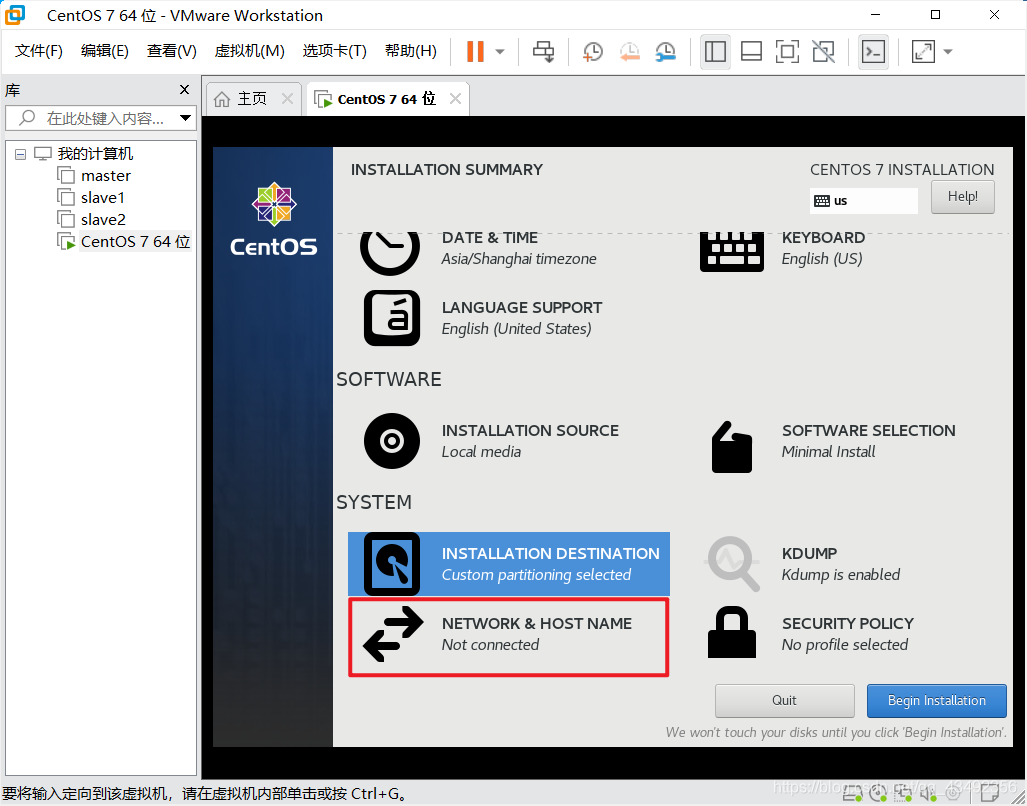
Task: Click the stretch guest display icon
Action: click(x=923, y=51)
